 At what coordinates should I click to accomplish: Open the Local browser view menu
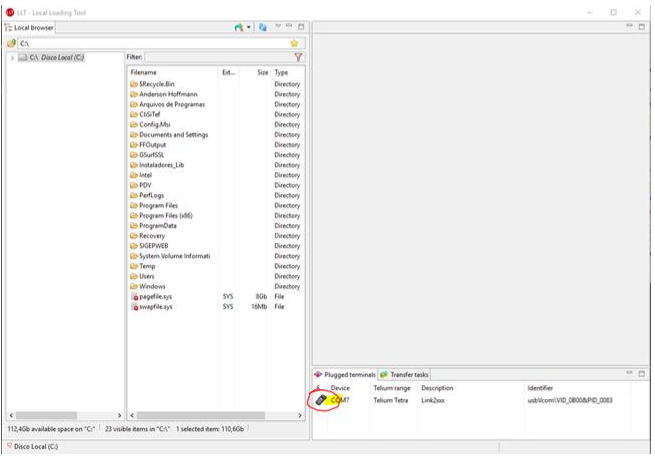click(x=277, y=27)
